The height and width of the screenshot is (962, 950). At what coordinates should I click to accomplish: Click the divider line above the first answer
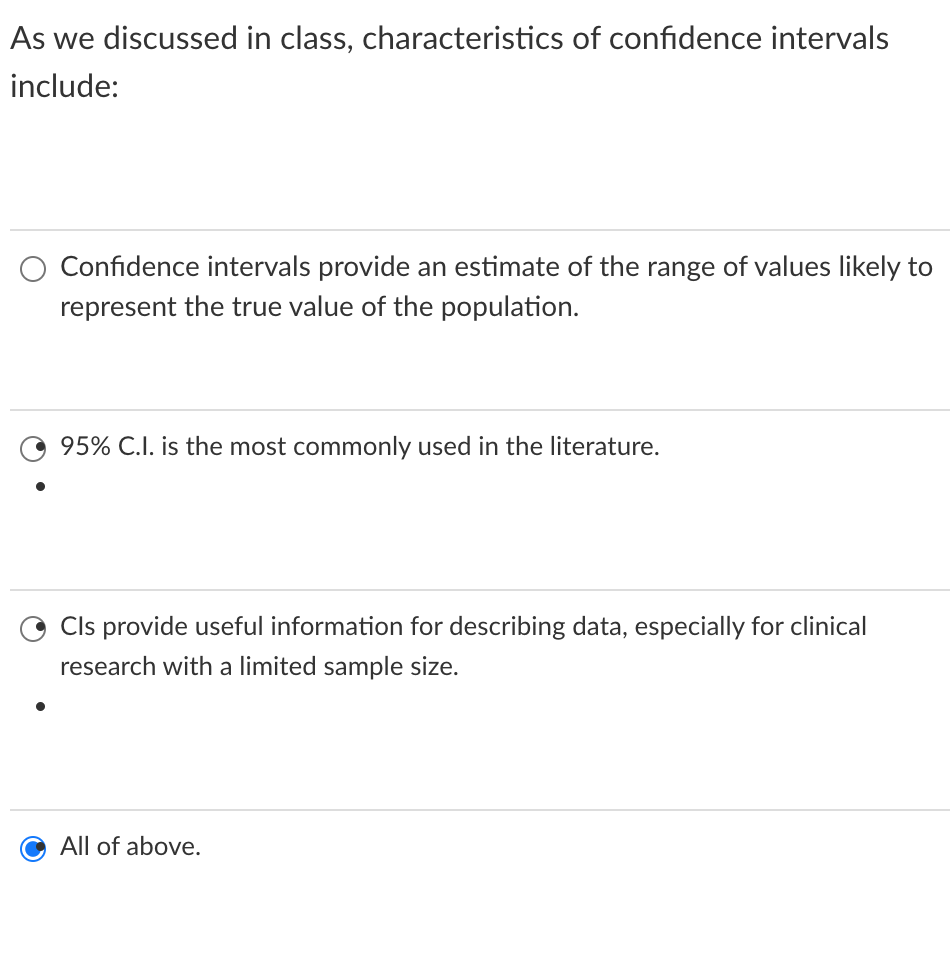(475, 227)
